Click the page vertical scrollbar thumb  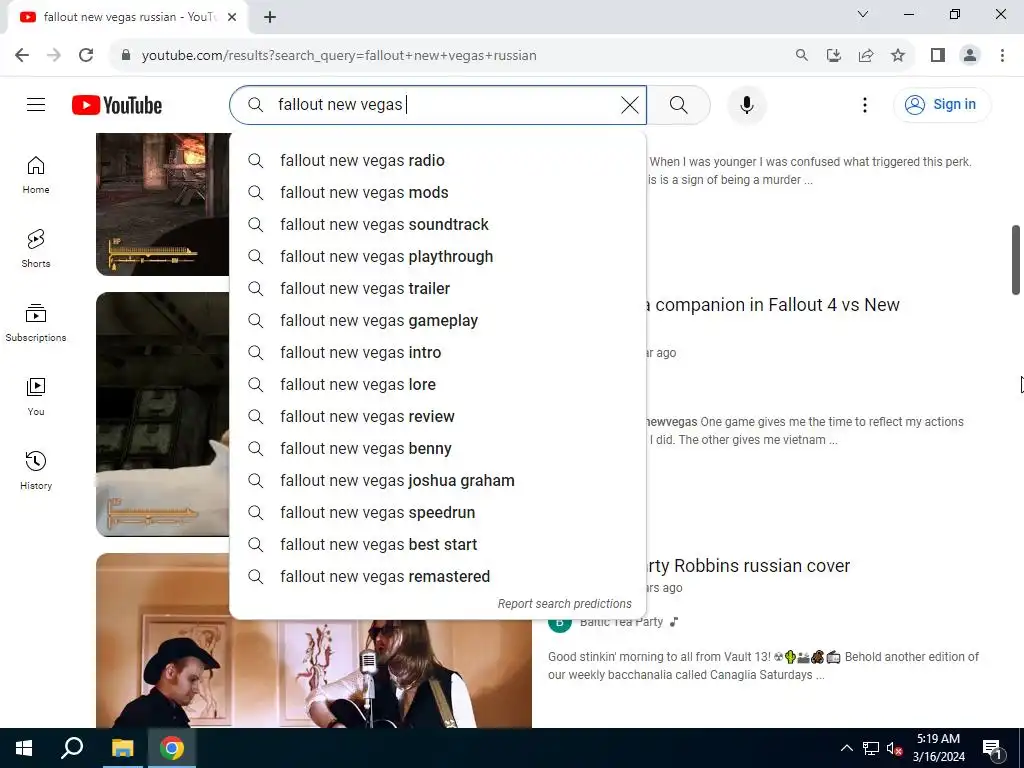(x=1016, y=259)
